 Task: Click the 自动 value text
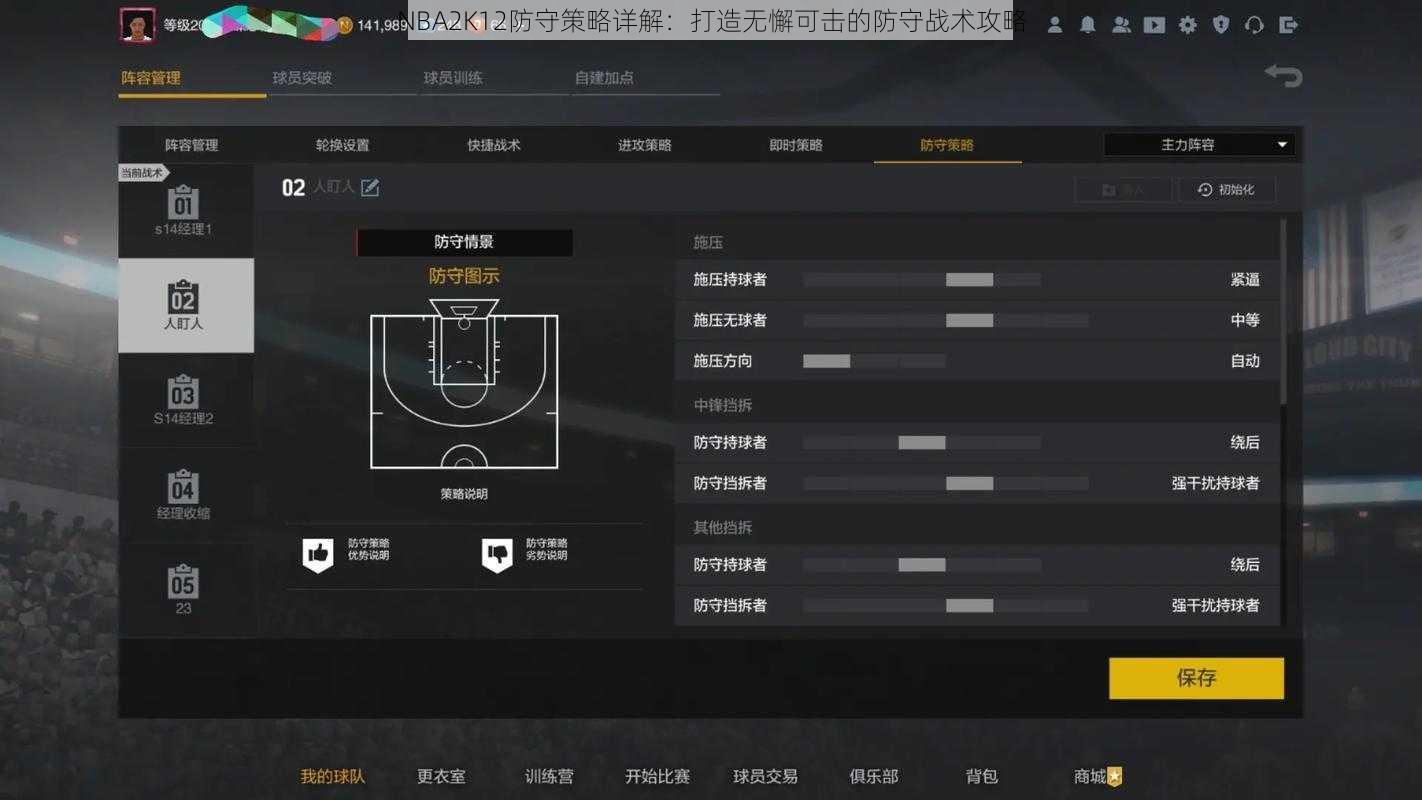point(1245,361)
